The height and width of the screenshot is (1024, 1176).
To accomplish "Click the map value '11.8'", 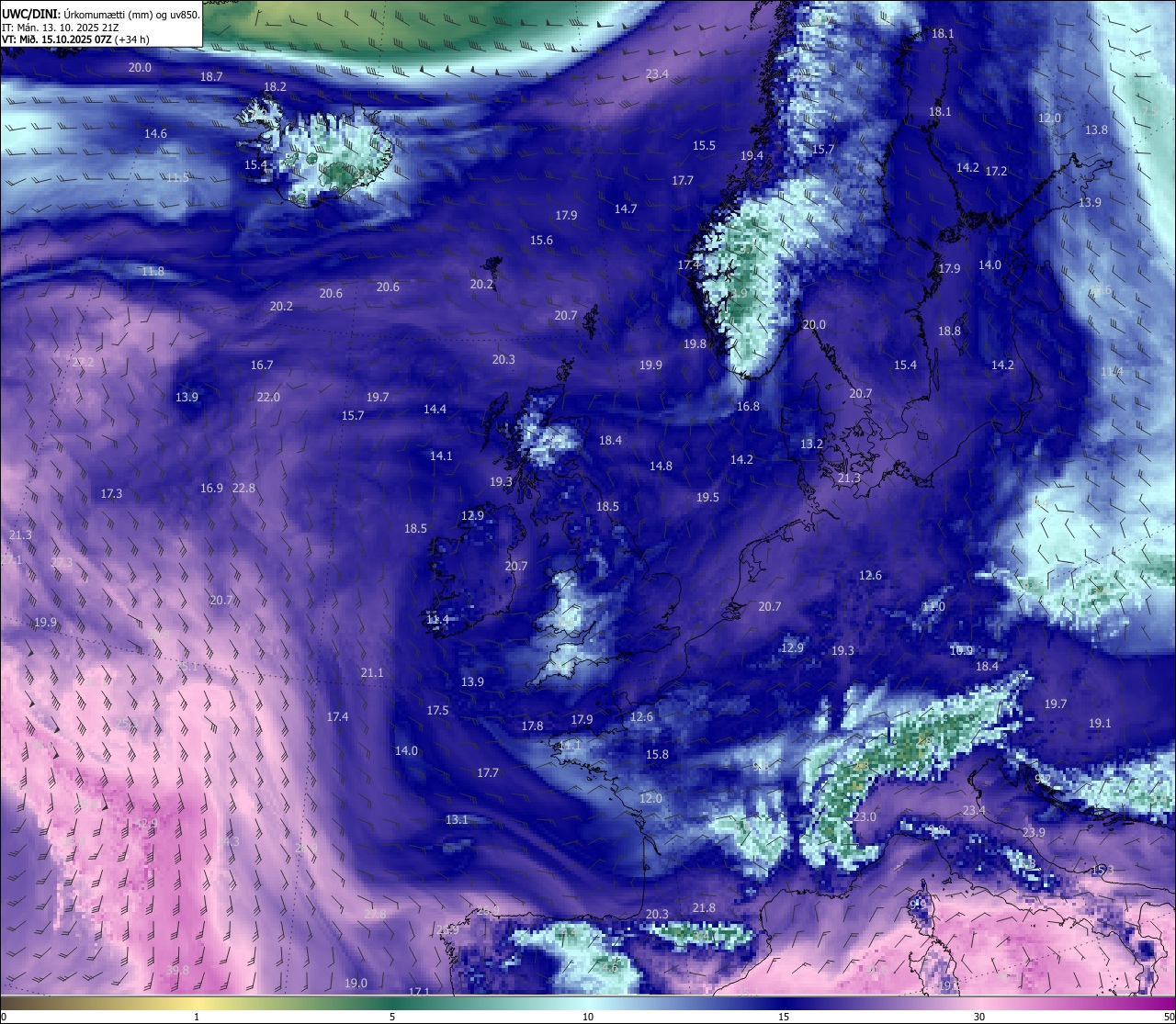I will point(153,271).
